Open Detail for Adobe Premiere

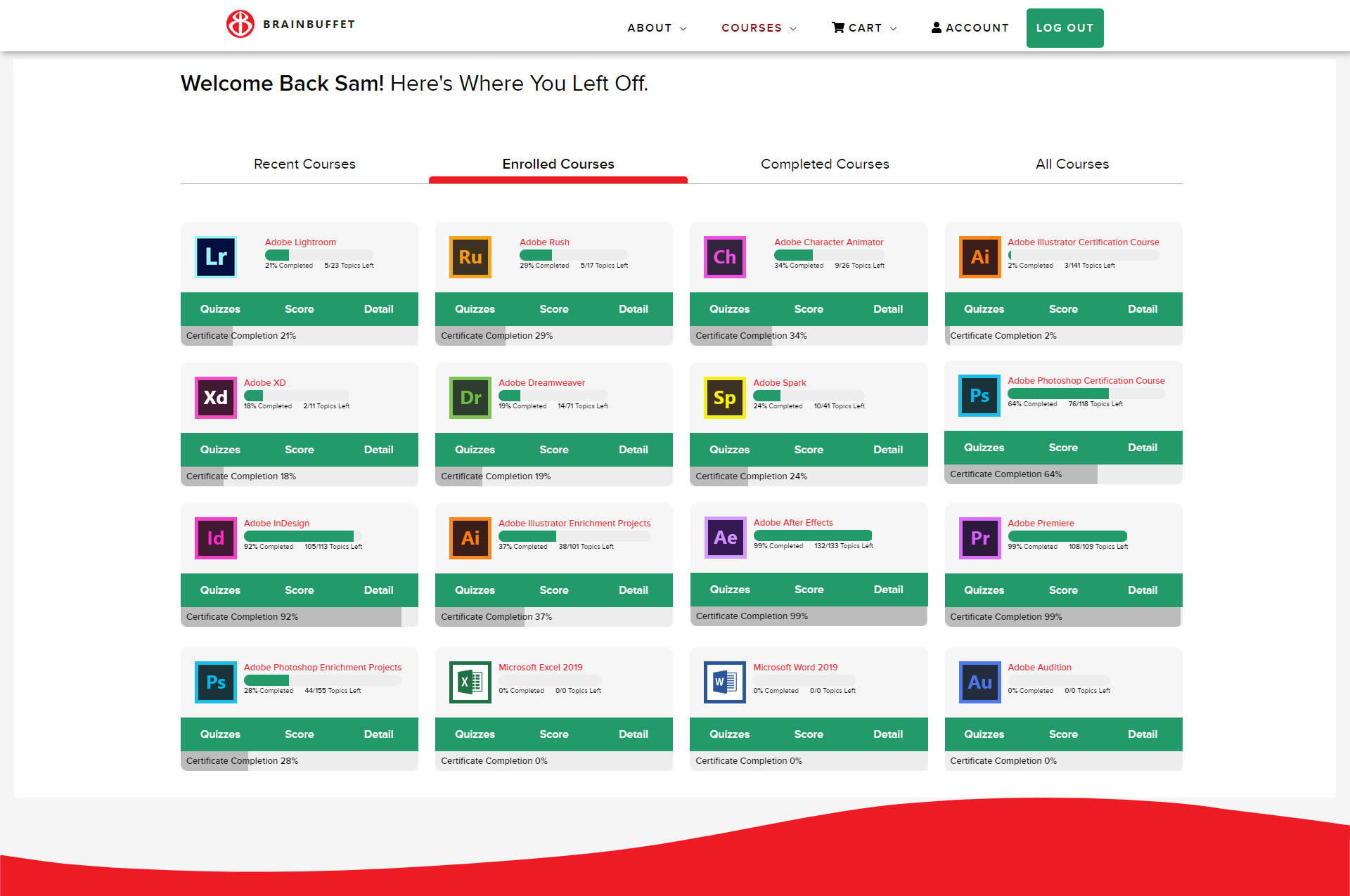[1143, 590]
